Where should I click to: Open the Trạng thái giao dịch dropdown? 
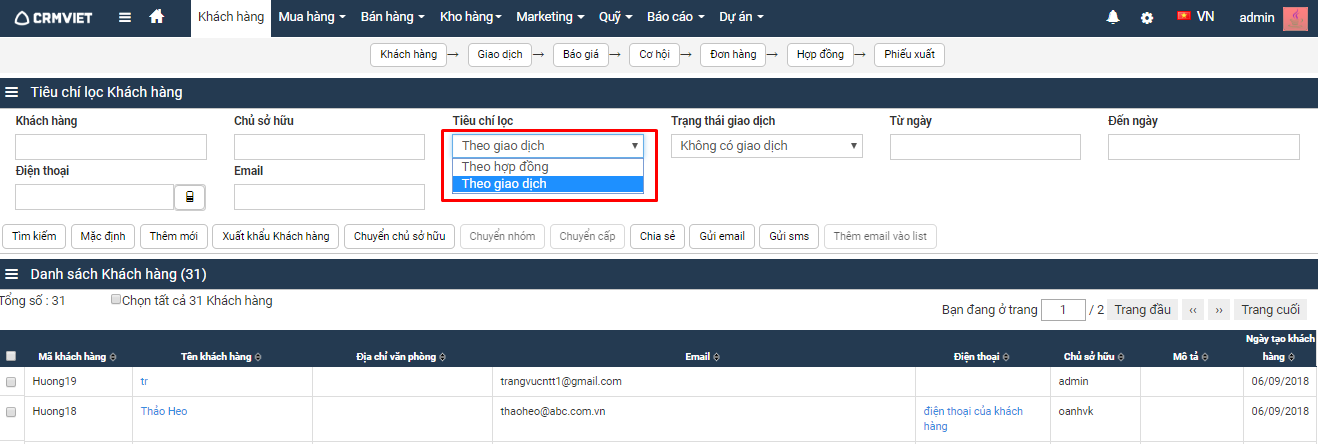point(766,146)
